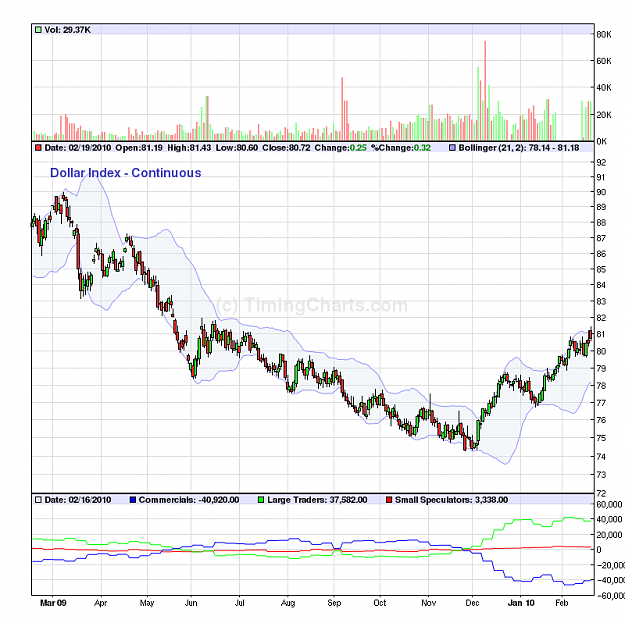Image resolution: width=625 pixels, height=623 pixels.
Task: Click the green Large Traders legend square
Action: coord(261,500)
